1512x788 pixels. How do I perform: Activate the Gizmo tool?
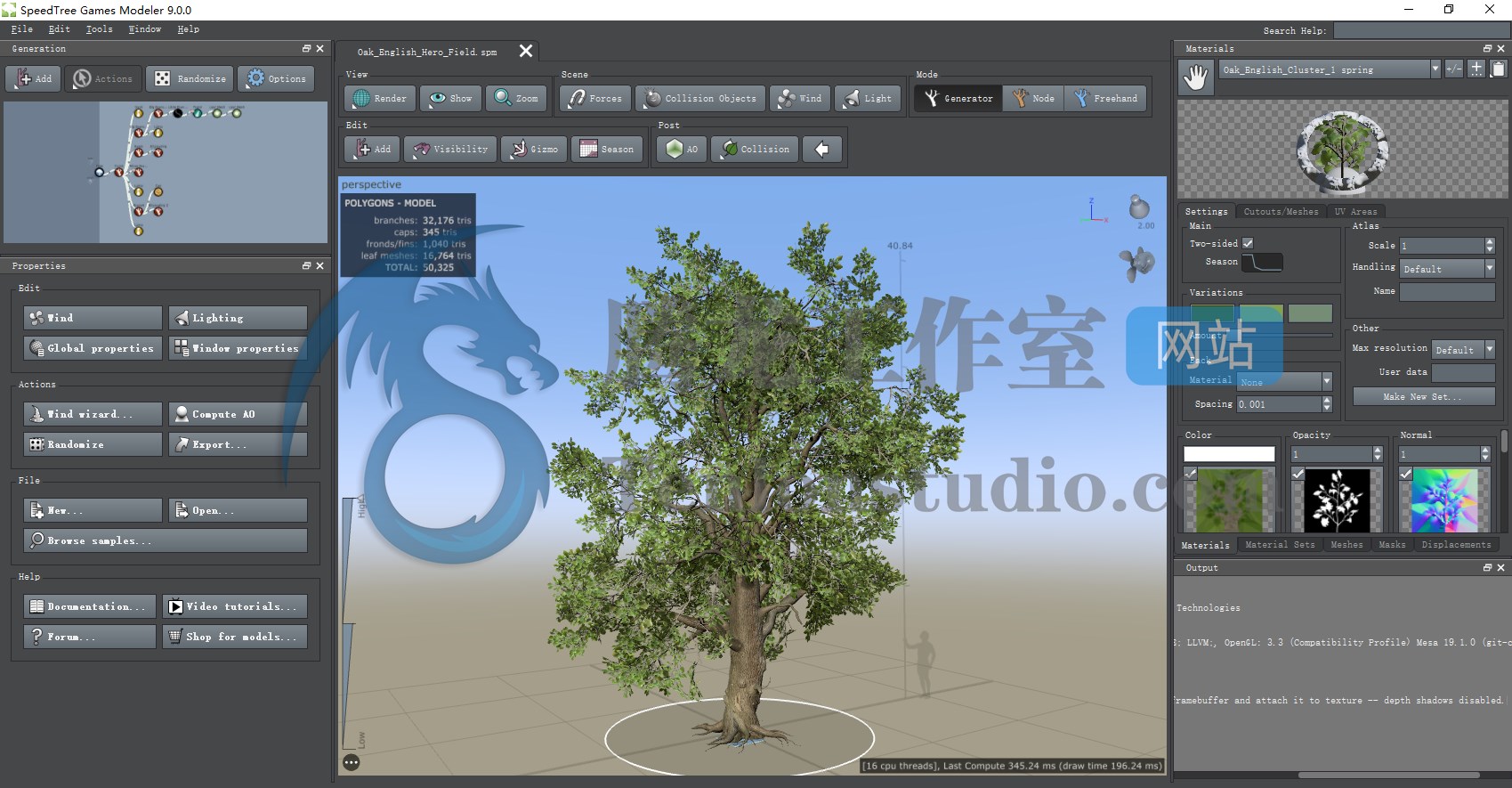(534, 150)
